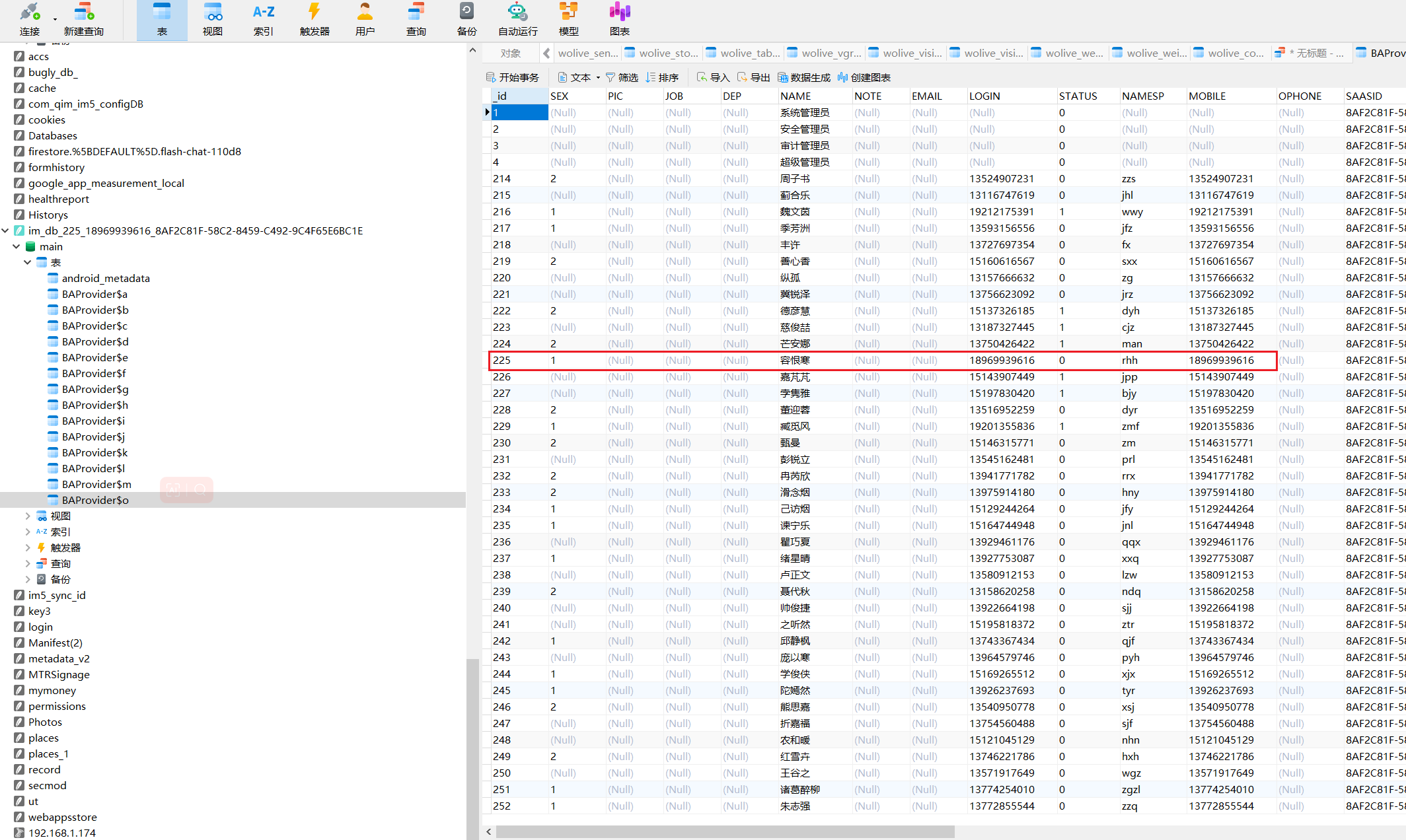Switch to the 对象 objects tab
Image resolution: width=1406 pixels, height=840 pixels.
coord(510,53)
